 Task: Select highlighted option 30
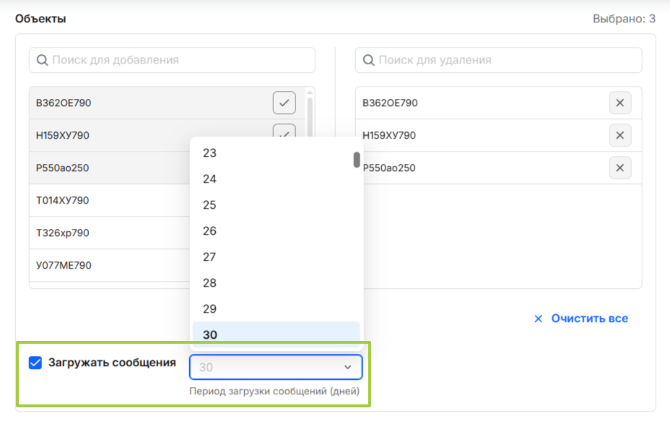click(210, 335)
